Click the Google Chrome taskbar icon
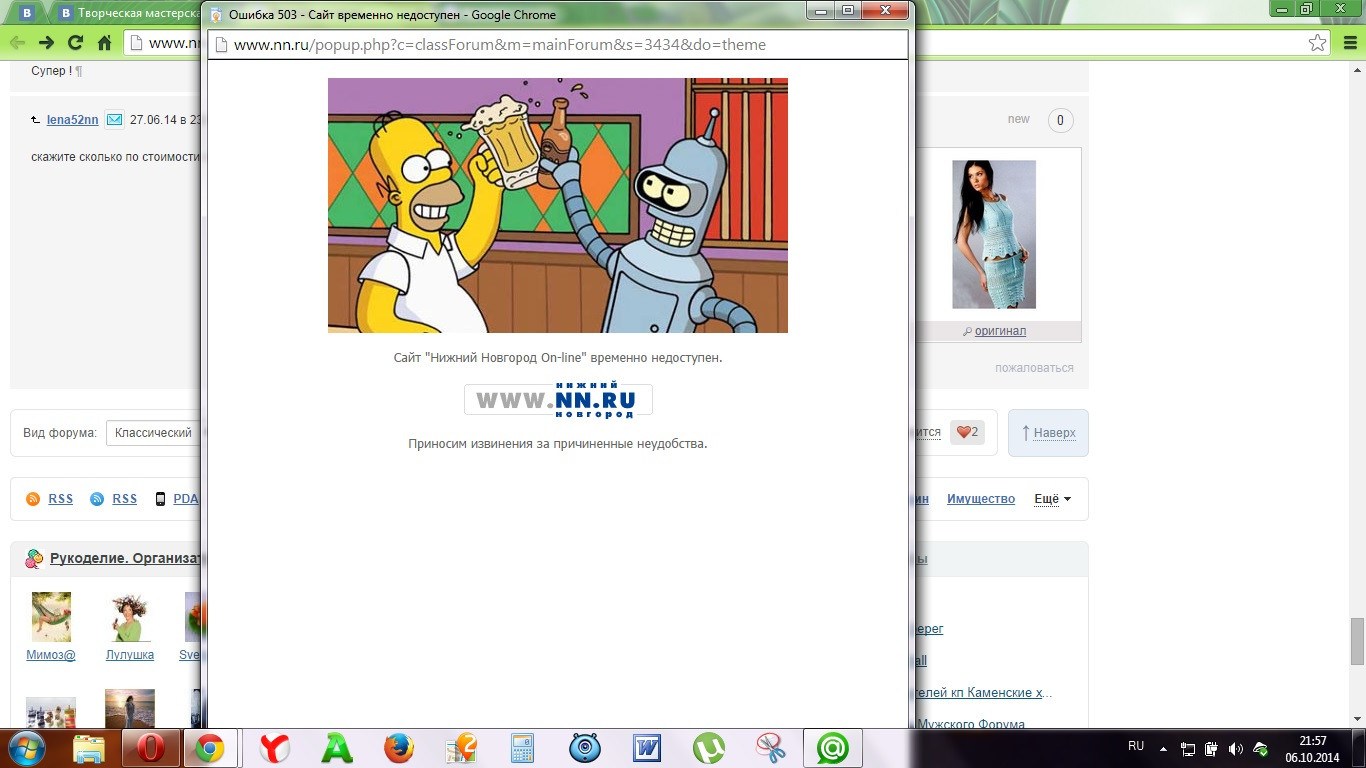 (210, 748)
